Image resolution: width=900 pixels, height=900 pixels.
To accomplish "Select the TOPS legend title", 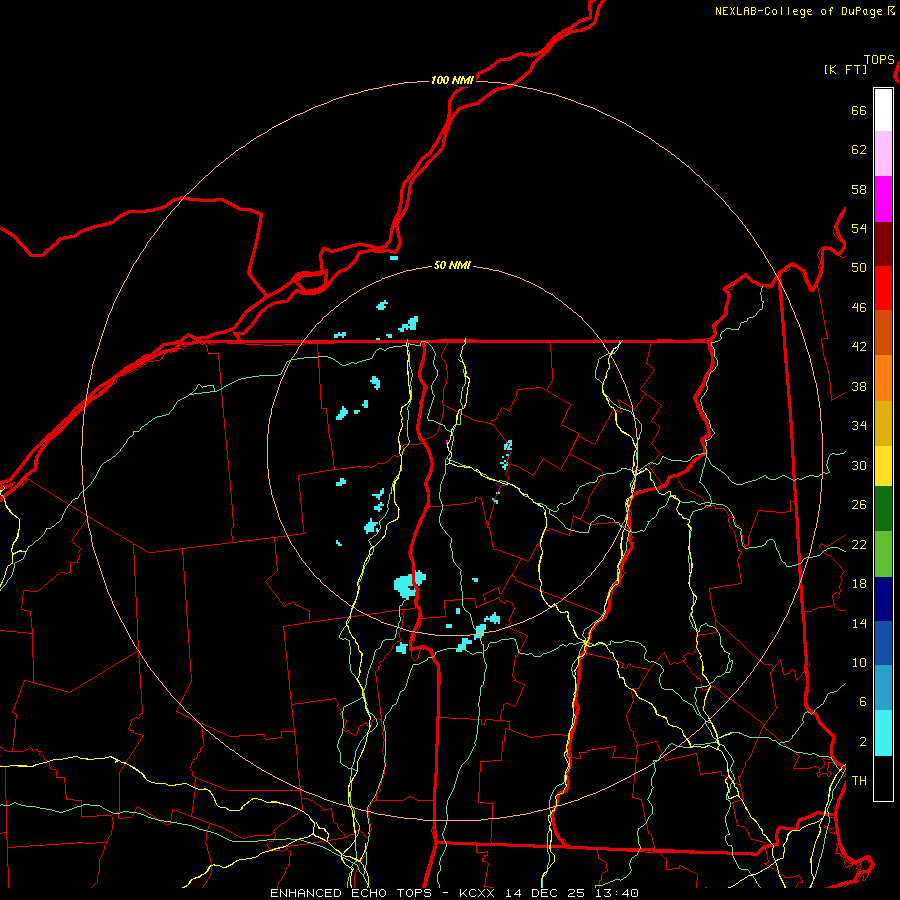I will (879, 60).
